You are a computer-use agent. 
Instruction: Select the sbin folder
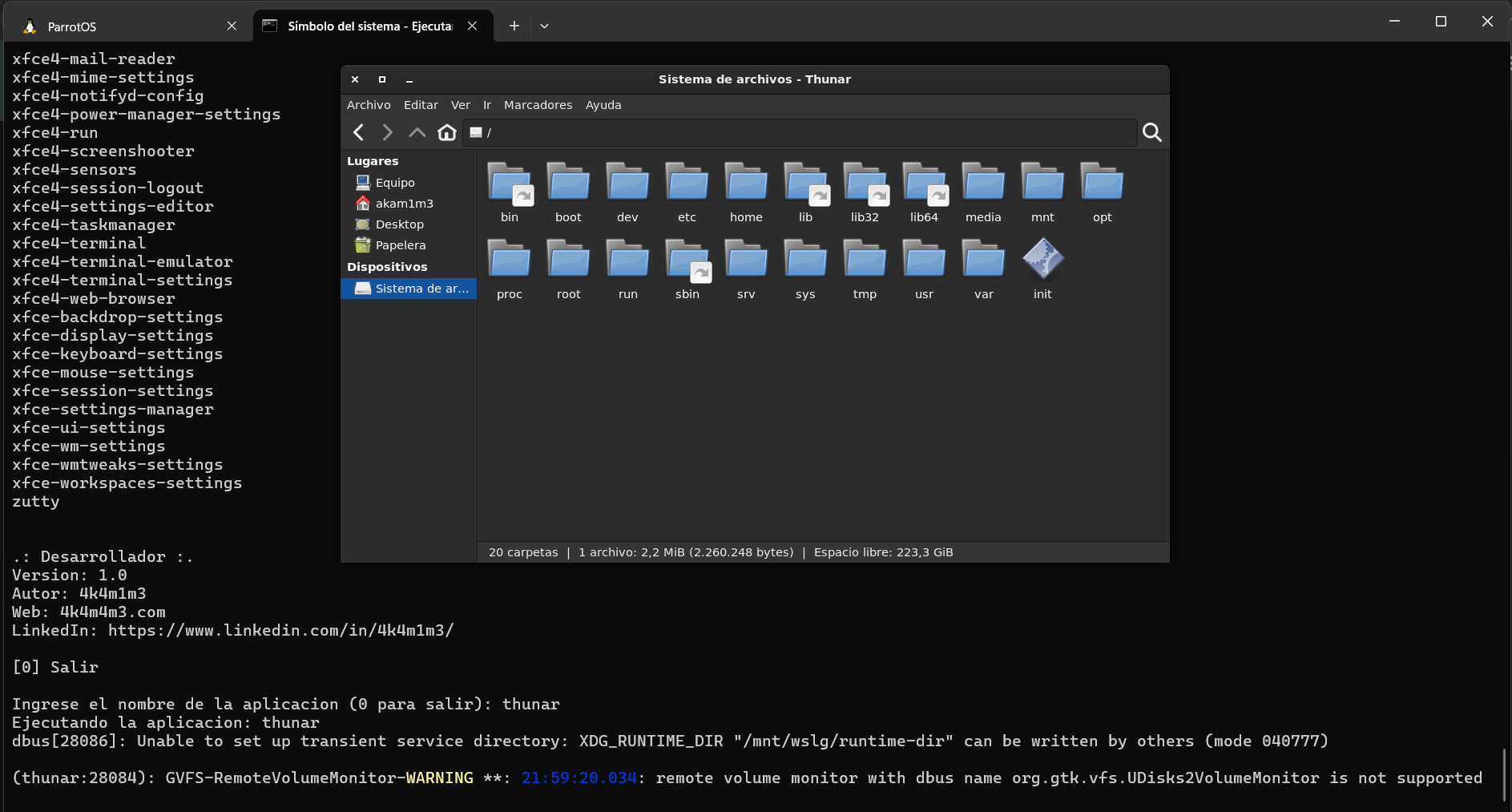coord(687,270)
